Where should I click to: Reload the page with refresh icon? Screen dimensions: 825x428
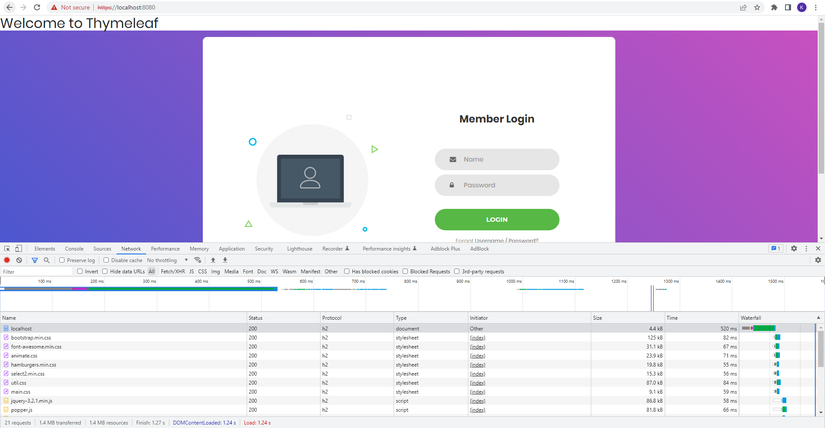37,7
